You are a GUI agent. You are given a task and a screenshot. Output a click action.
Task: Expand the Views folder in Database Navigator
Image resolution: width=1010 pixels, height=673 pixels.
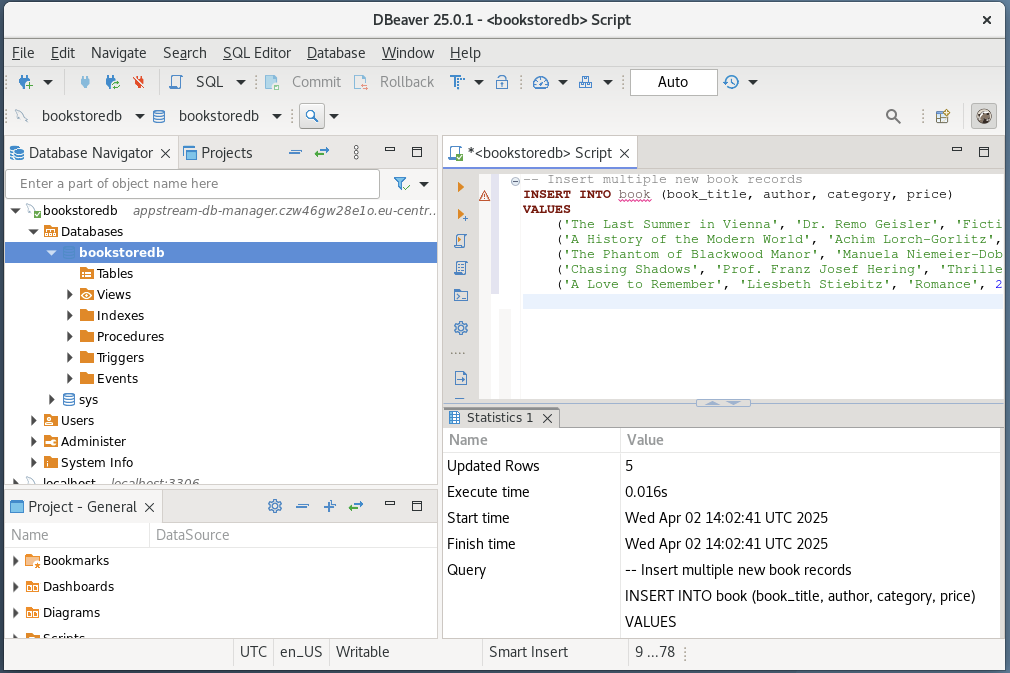pos(68,294)
